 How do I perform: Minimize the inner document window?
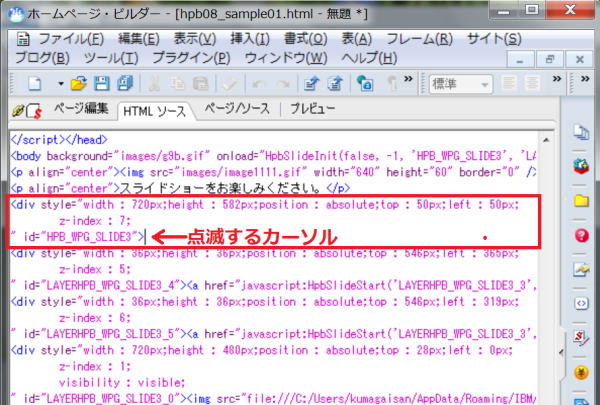point(520,59)
